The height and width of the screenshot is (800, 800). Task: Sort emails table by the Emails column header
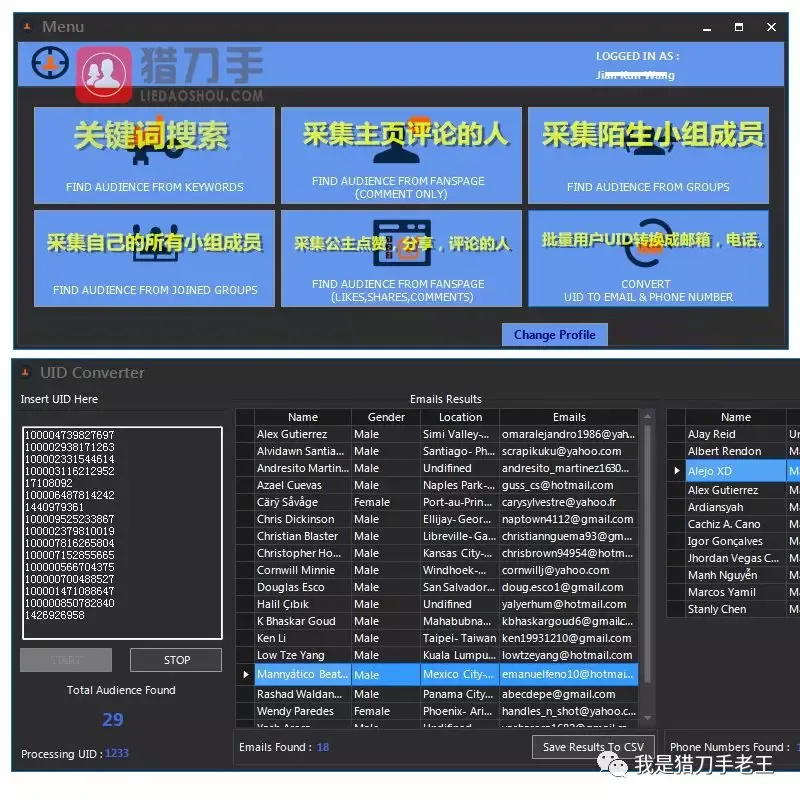(x=569, y=417)
